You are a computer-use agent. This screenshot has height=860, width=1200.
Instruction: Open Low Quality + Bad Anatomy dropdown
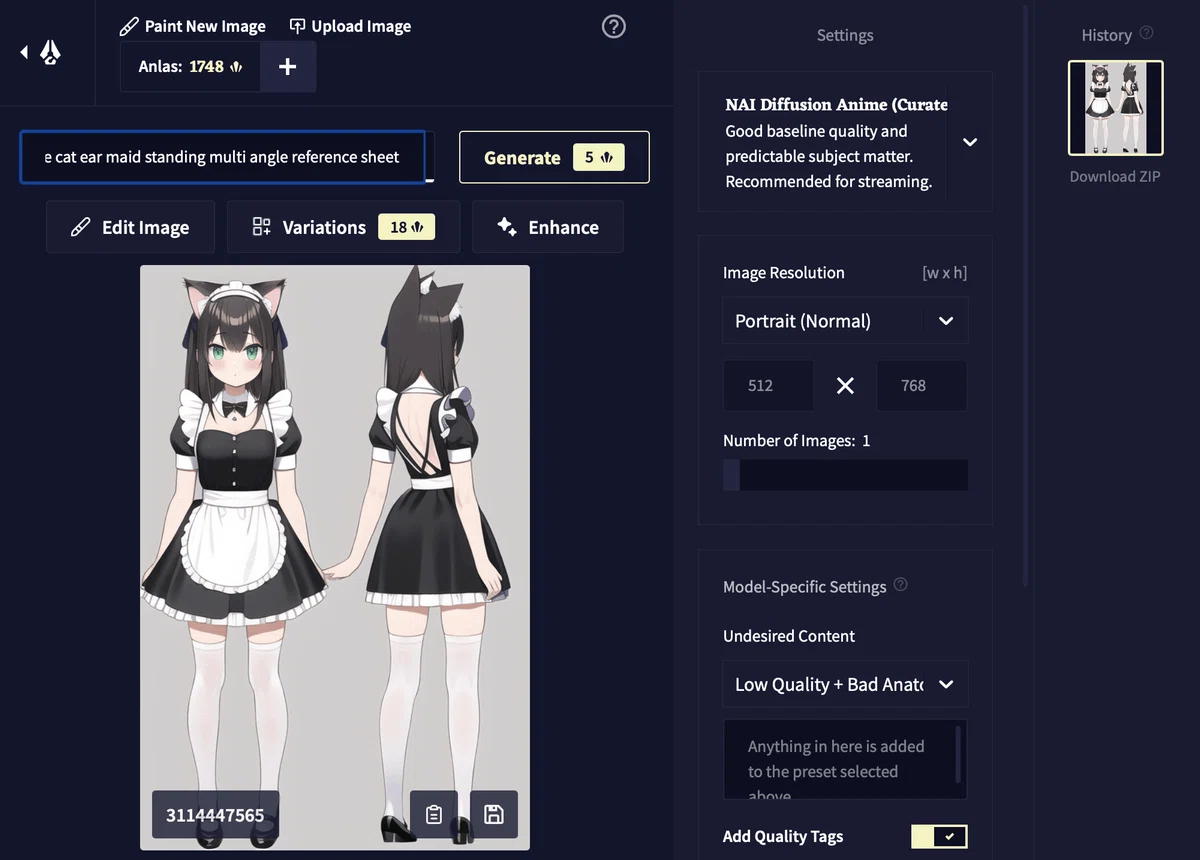845,685
